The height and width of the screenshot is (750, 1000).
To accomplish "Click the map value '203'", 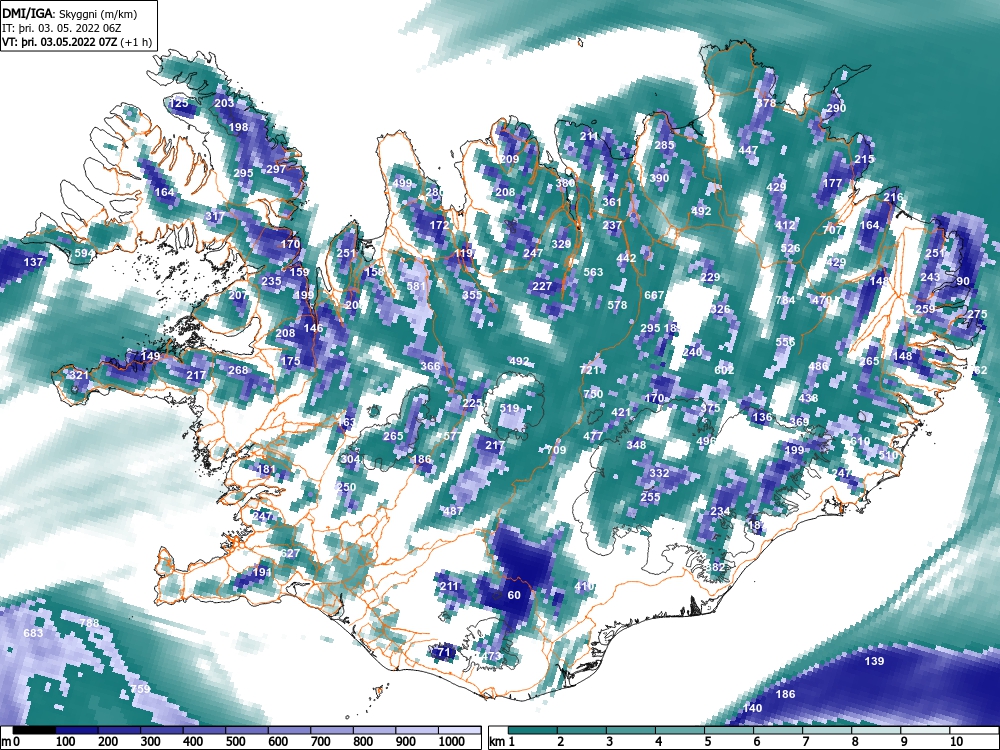I will click(x=224, y=103).
